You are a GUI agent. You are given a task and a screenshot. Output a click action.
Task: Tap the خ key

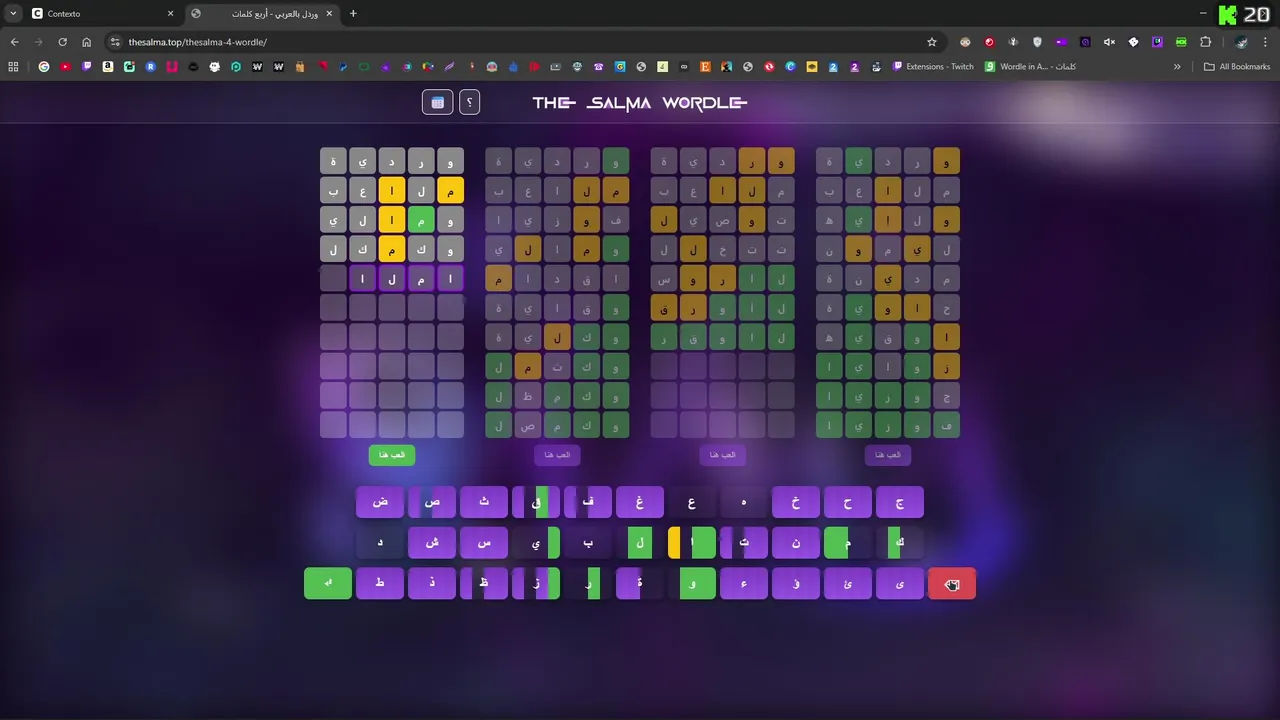(796, 502)
